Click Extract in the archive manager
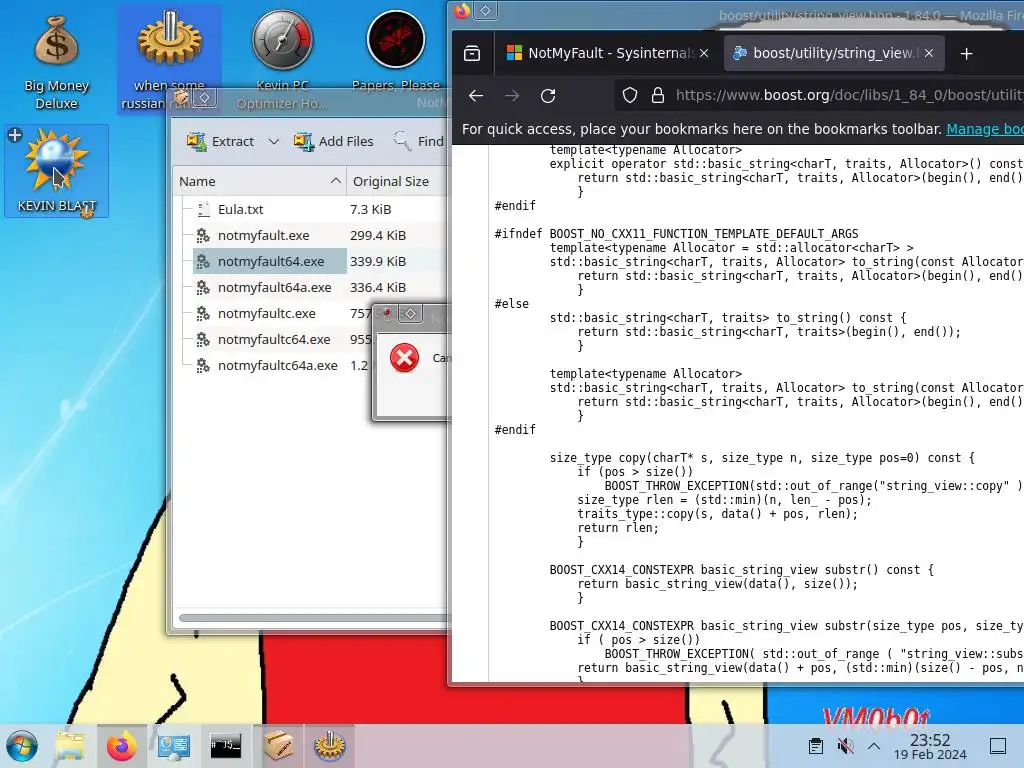This screenshot has height=768, width=1024. 220,141
